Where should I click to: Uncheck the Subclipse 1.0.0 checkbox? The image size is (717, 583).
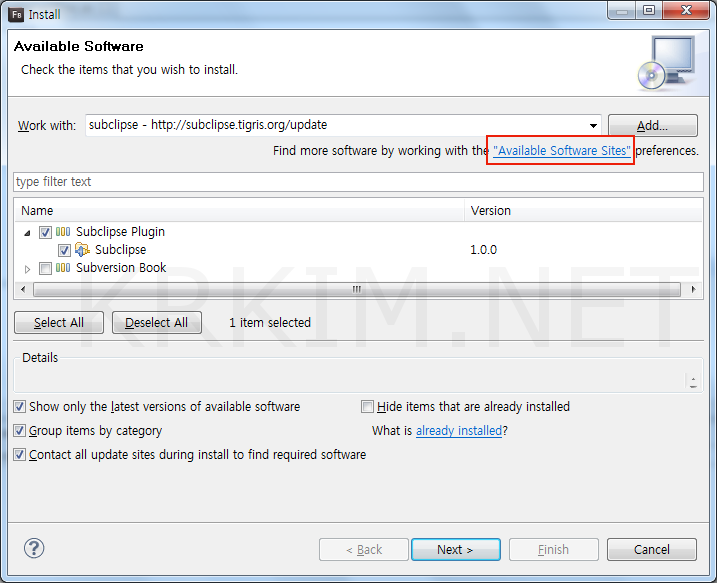(64, 250)
